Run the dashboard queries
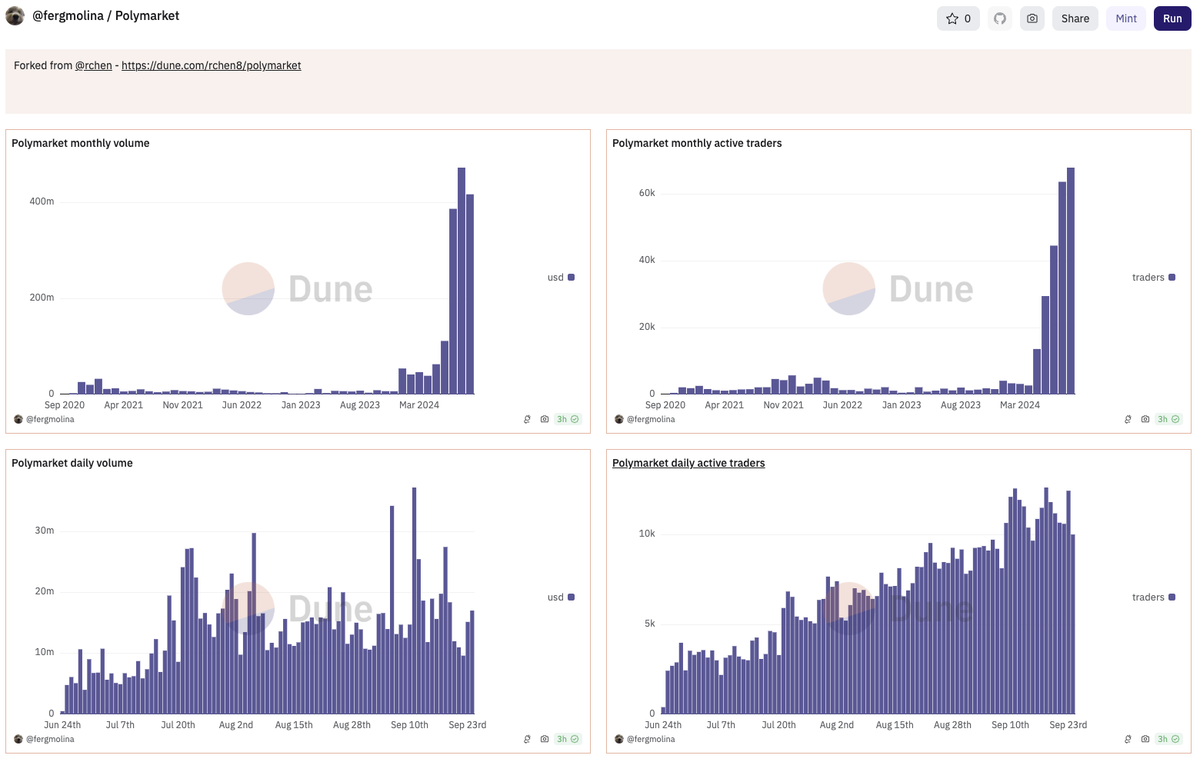The width and height of the screenshot is (1200, 762). click(x=1172, y=18)
